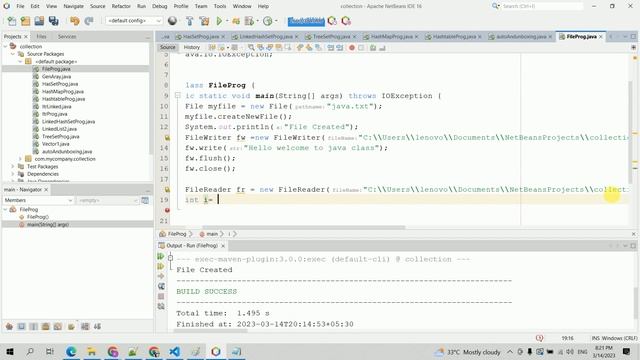Open the Refactor menu
This screenshot has height=360, width=640.
[121, 6]
